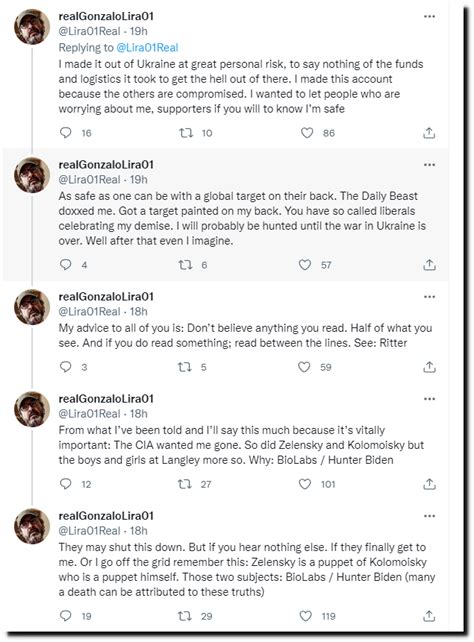
Task: Like the tweet with 119 likes
Action: point(305,616)
